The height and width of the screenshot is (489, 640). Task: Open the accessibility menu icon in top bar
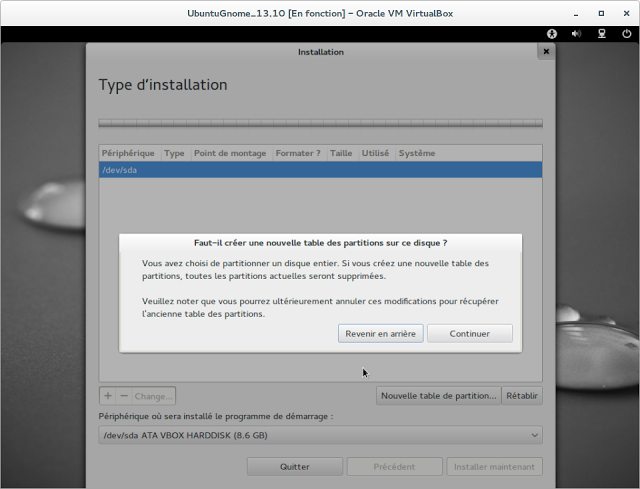click(552, 34)
